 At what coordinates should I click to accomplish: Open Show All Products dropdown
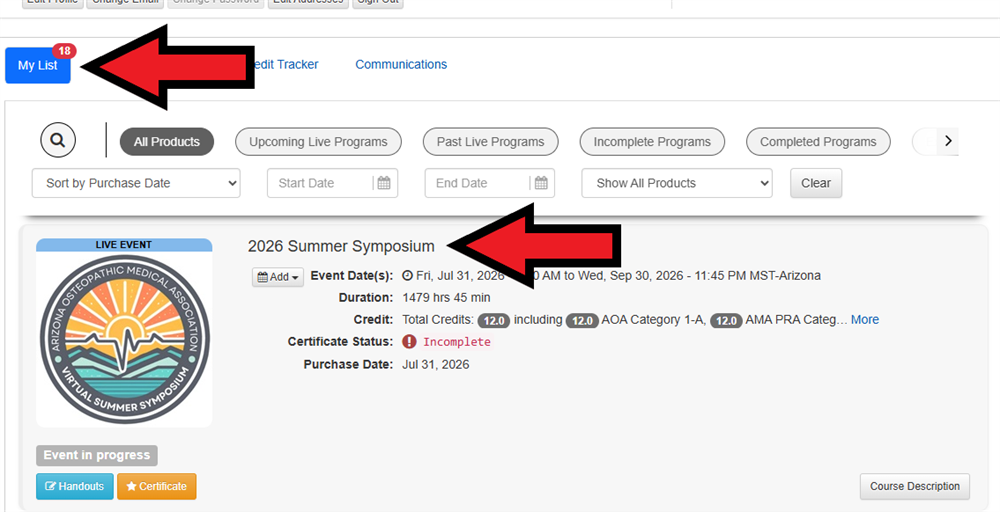(x=677, y=183)
